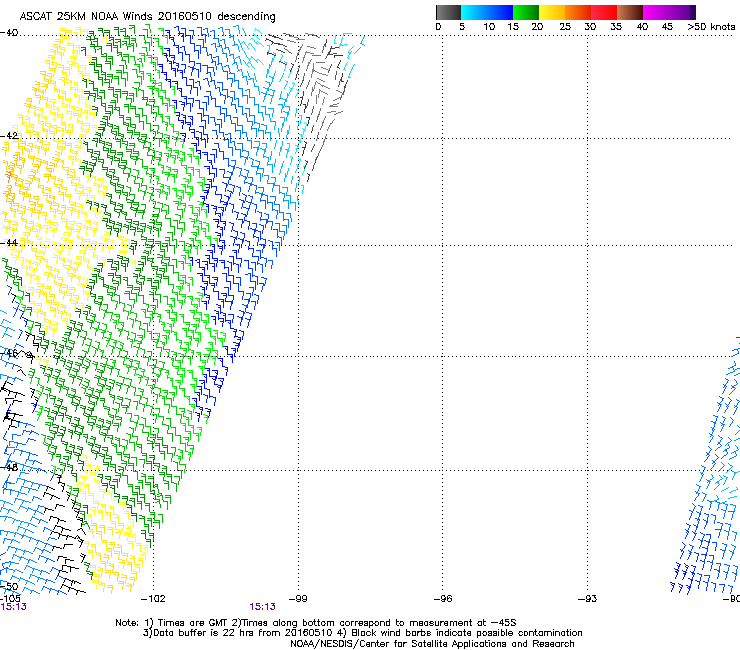Click the '40' legend scale label
The height and width of the screenshot is (650, 740).
(x=642, y=26)
